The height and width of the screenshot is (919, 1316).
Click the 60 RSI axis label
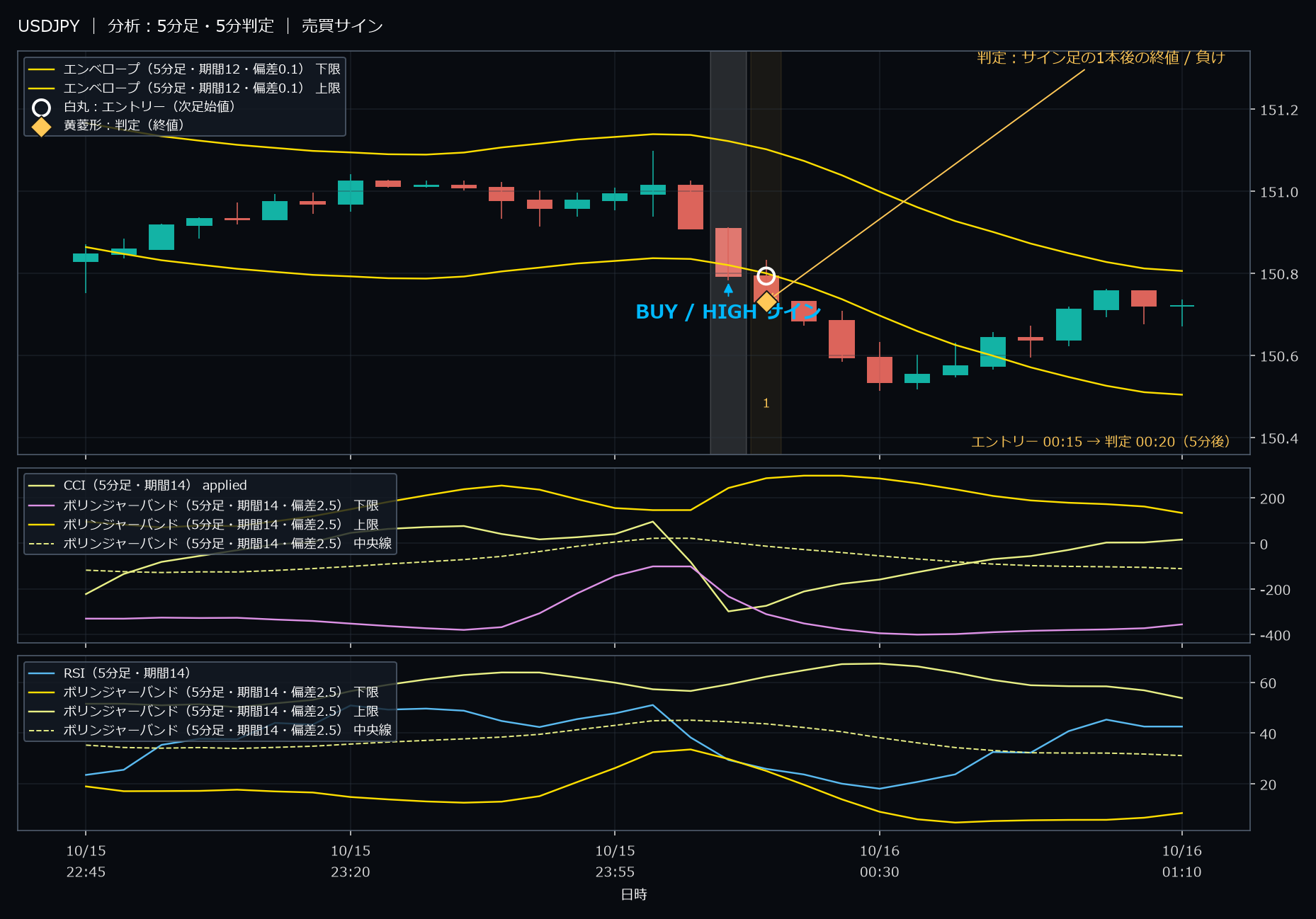tap(1268, 684)
